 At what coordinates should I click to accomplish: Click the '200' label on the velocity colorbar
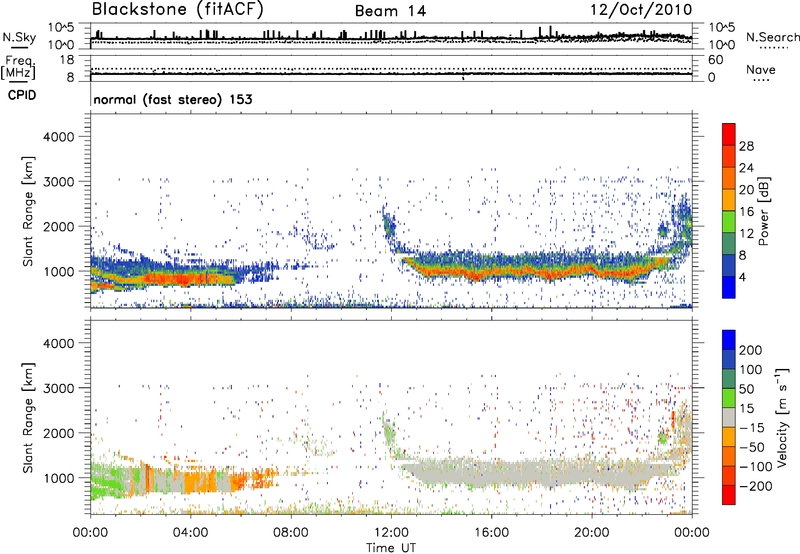pos(751,350)
